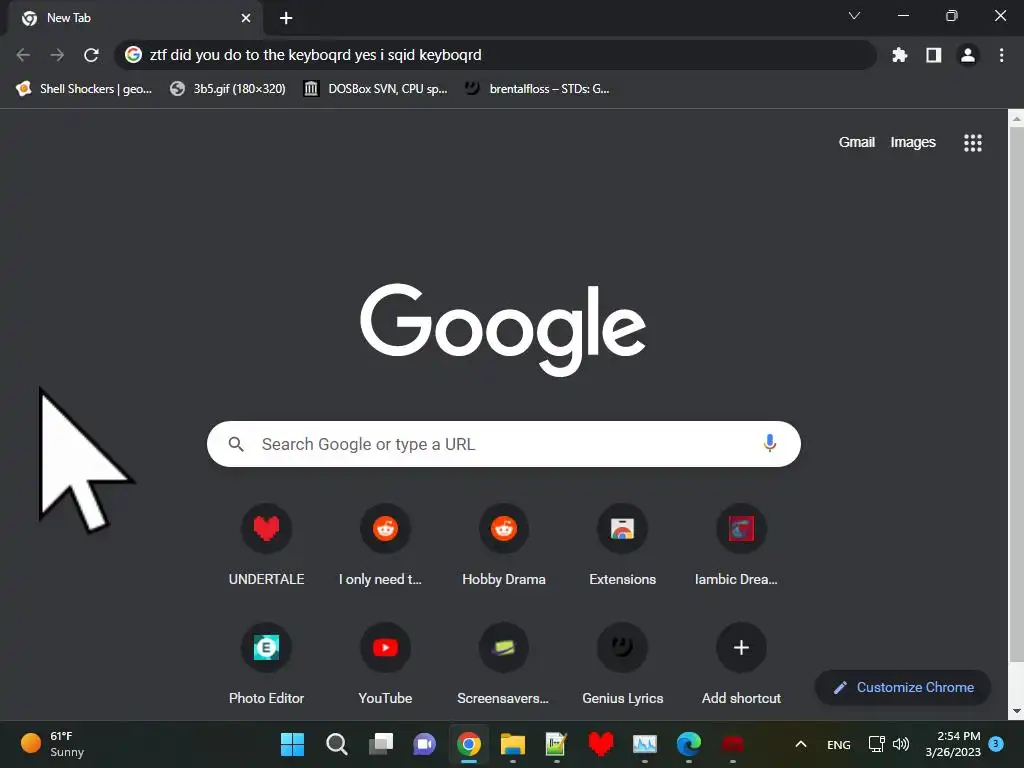Open the red app icon on taskbar
The height and width of the screenshot is (768, 1024).
[x=733, y=744]
